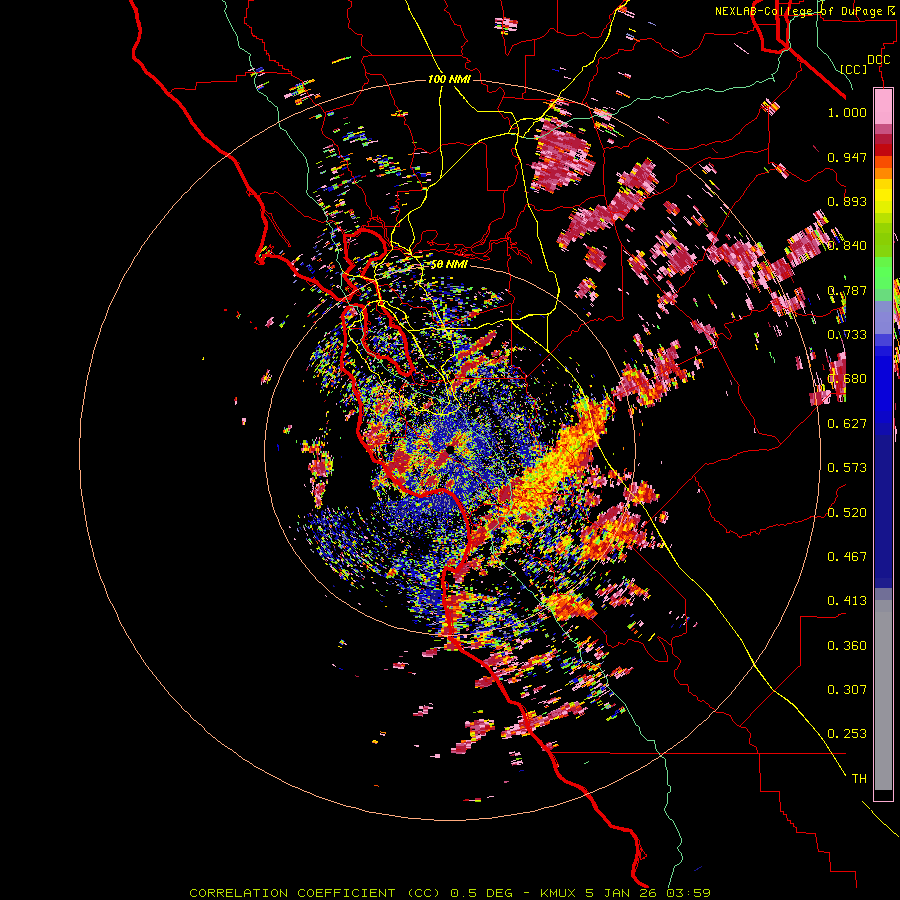Pick the bright green band on the color bar
The width and height of the screenshot is (900, 900).
pyautogui.click(x=883, y=273)
